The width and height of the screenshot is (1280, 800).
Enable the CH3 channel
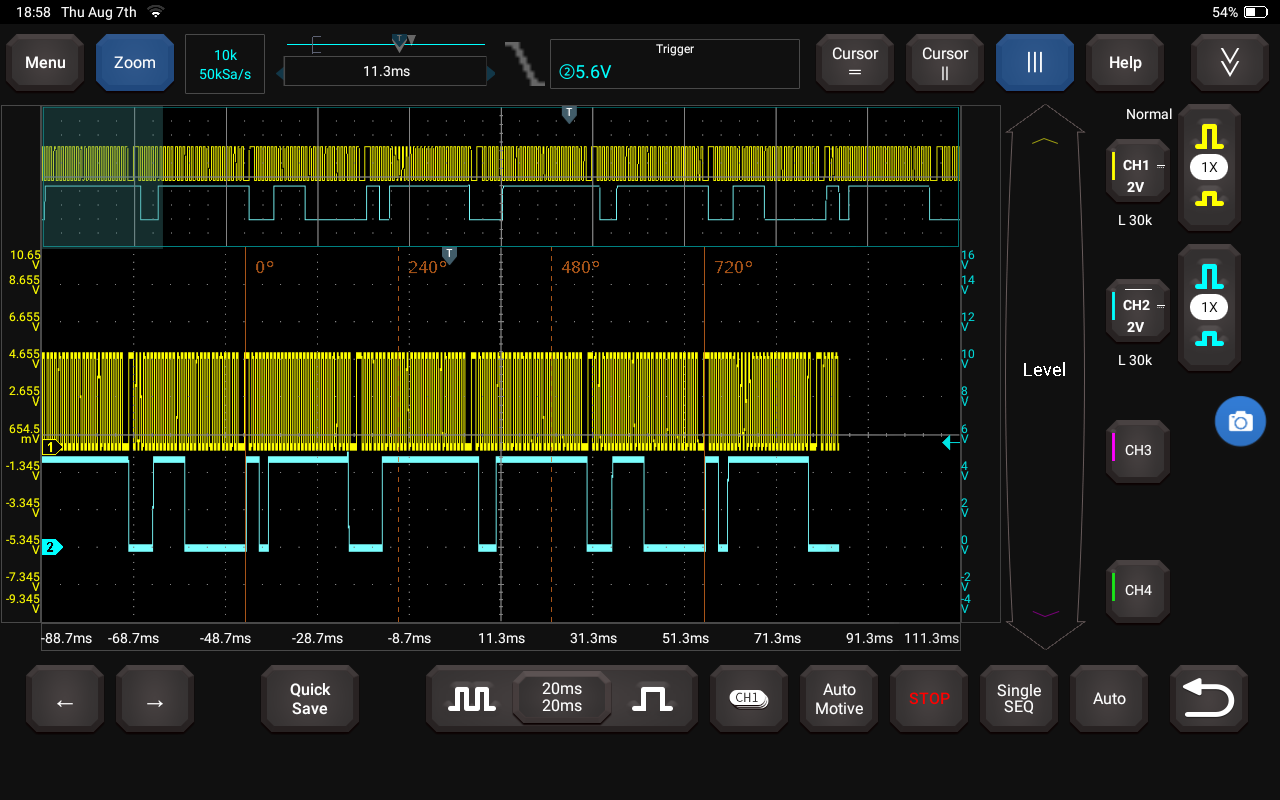pyautogui.click(x=1138, y=451)
